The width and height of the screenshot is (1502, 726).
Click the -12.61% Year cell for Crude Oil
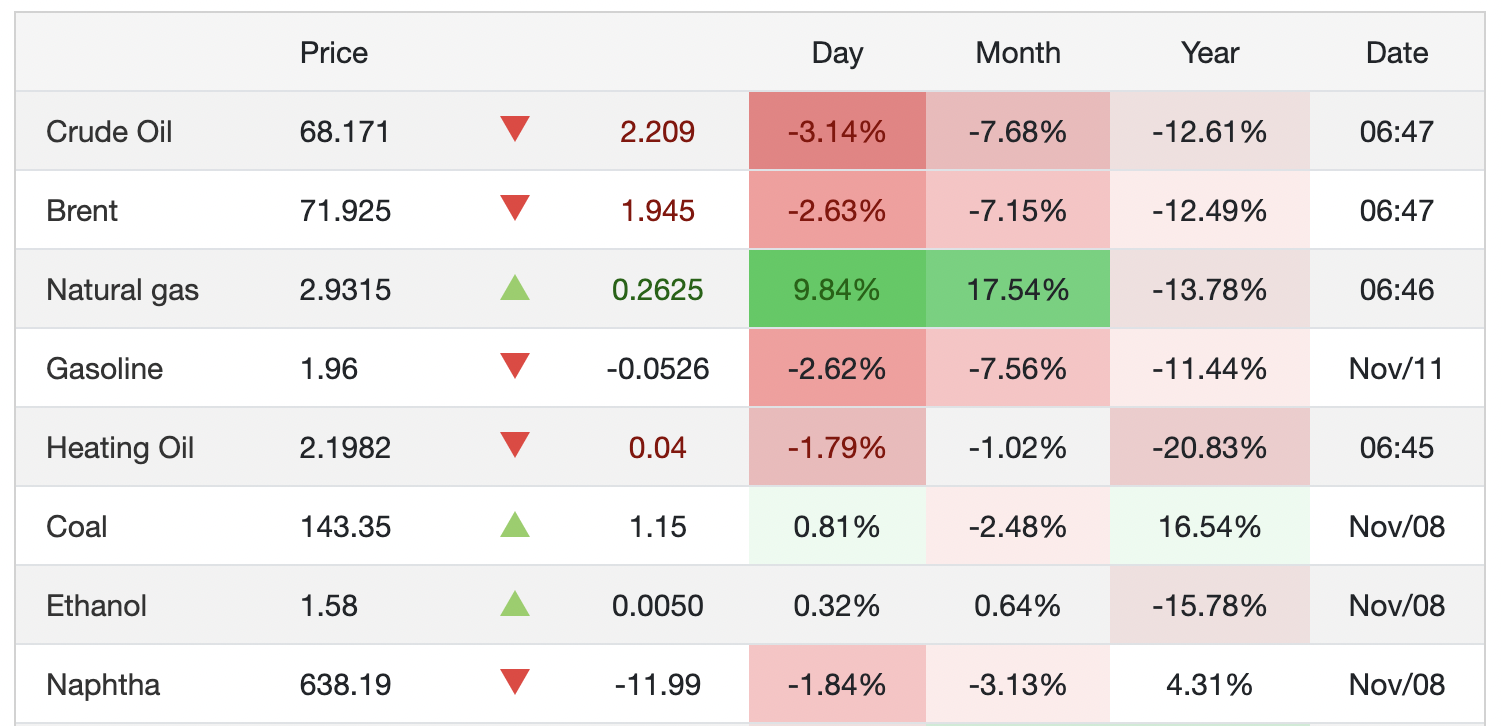[1210, 131]
